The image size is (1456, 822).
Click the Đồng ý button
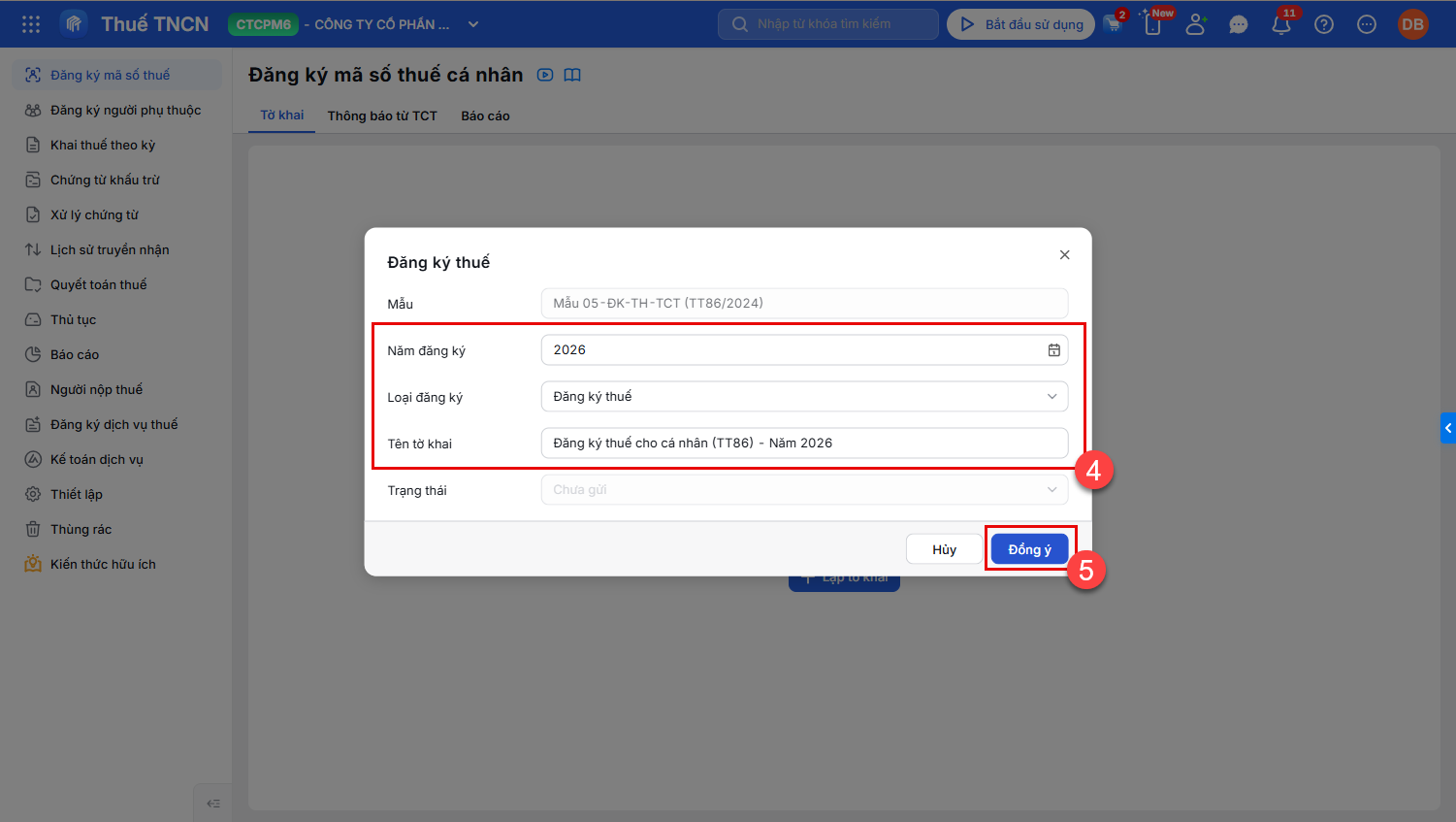(x=1029, y=549)
